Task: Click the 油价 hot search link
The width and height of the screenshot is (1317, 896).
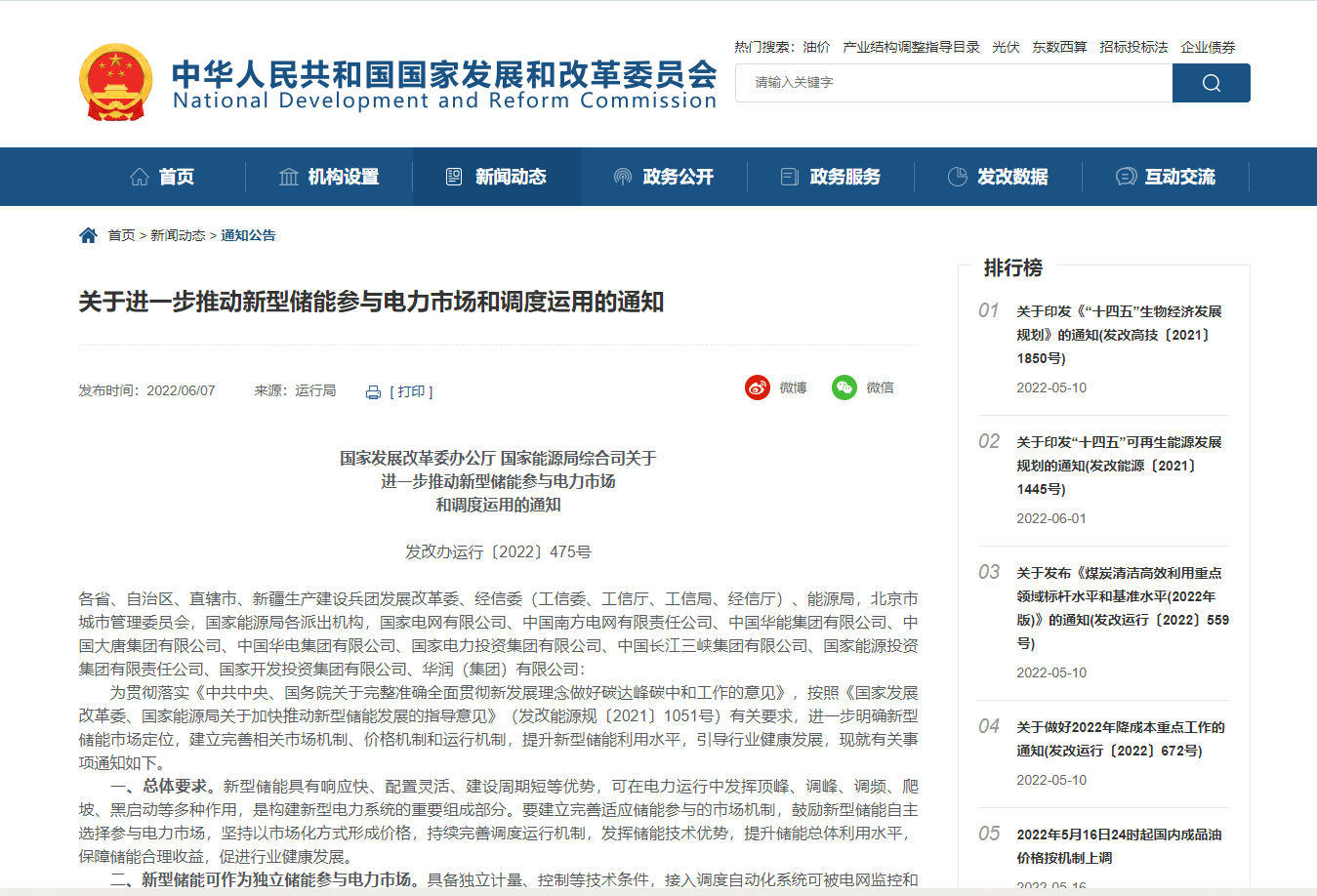Action: click(x=816, y=47)
